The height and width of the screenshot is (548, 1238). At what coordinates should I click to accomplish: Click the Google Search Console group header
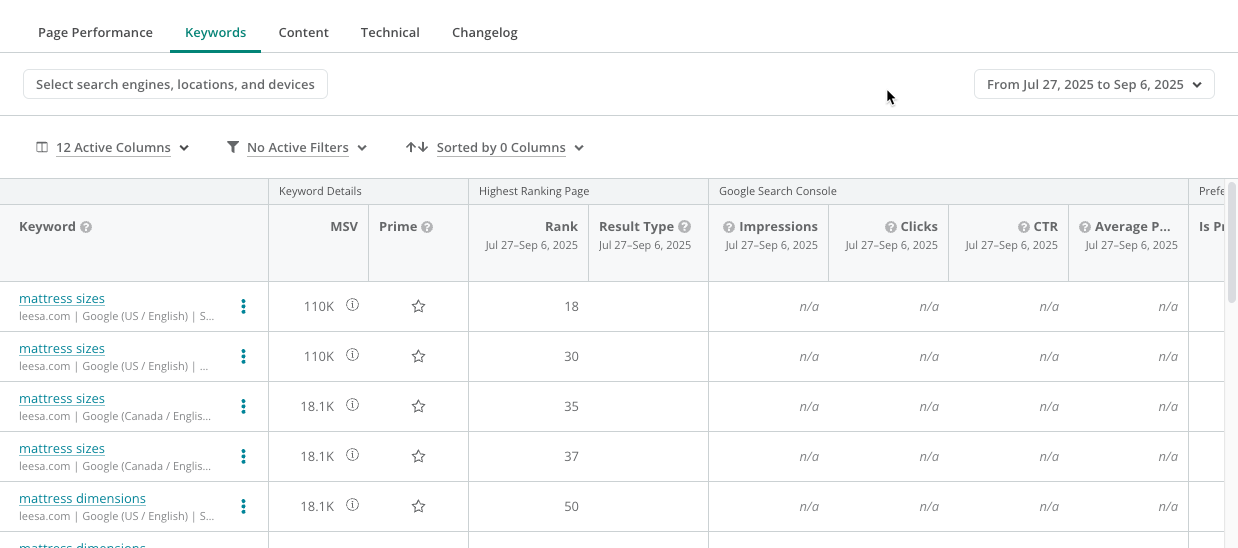pyautogui.click(x=777, y=191)
